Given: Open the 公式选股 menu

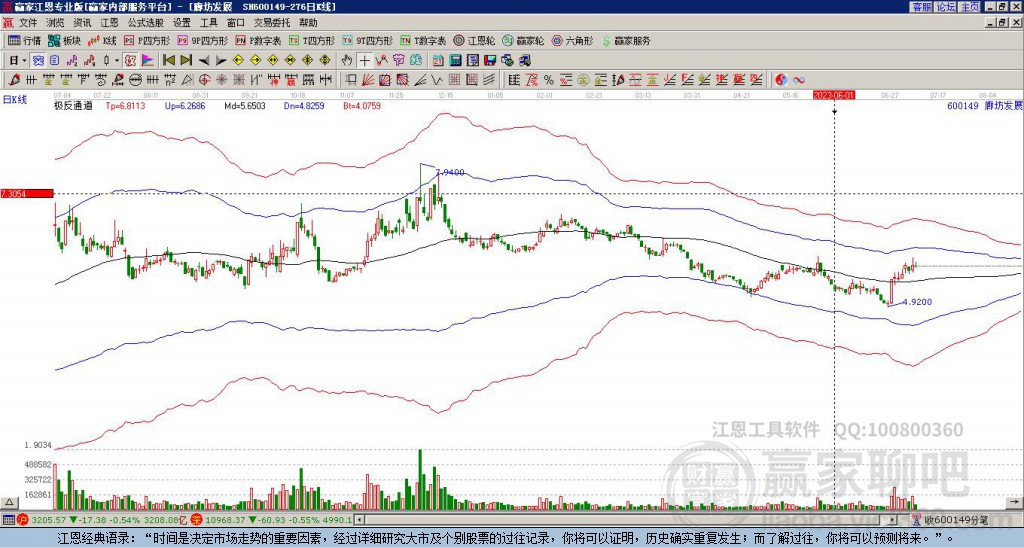Looking at the screenshot, I should click(x=145, y=23).
